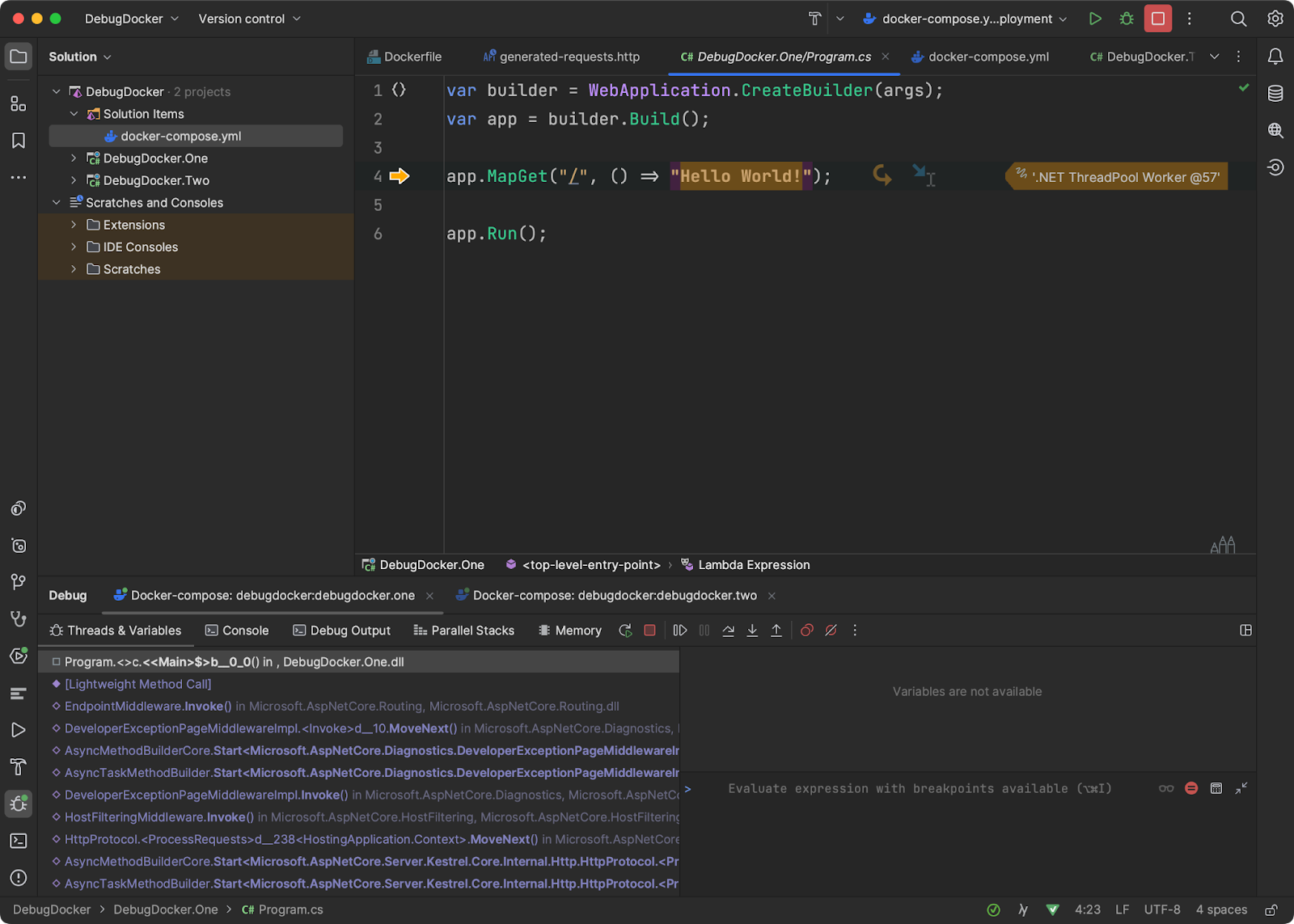Toggle the red break-on-exception icon in evaluate field
Image resolution: width=1294 pixels, height=924 pixels.
click(1191, 788)
